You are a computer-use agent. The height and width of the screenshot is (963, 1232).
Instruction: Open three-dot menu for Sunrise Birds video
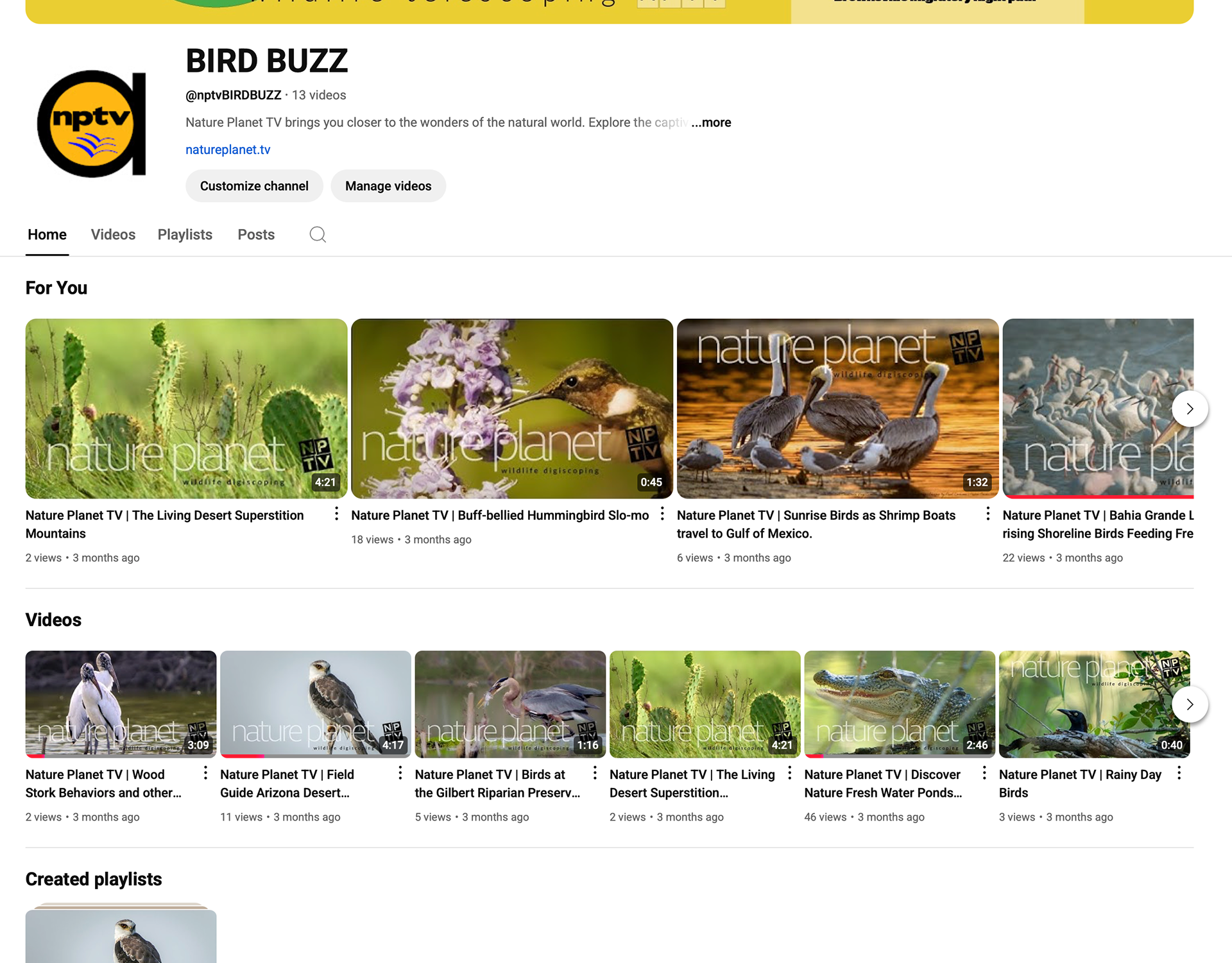(988, 513)
